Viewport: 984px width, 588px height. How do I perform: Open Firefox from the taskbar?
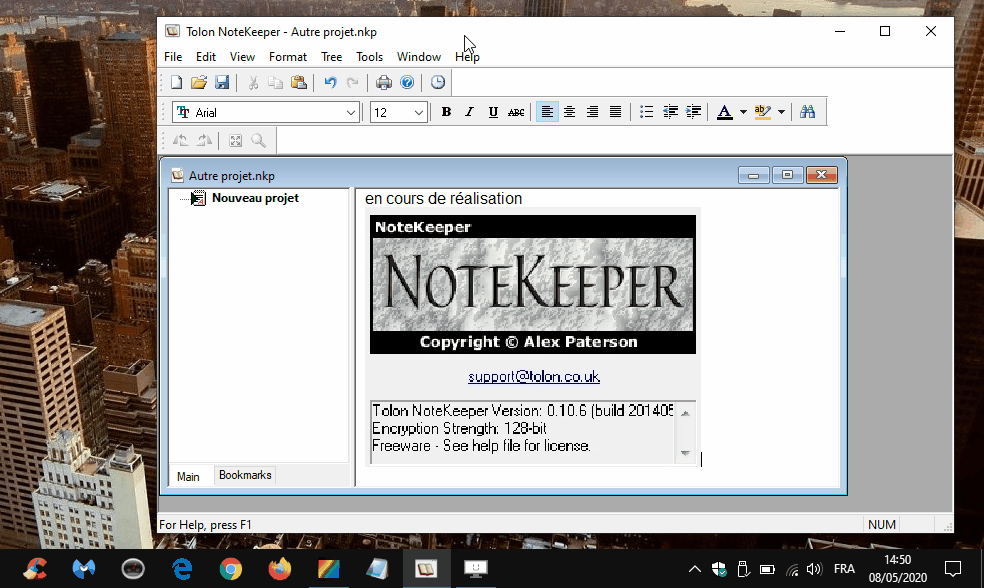(x=280, y=569)
